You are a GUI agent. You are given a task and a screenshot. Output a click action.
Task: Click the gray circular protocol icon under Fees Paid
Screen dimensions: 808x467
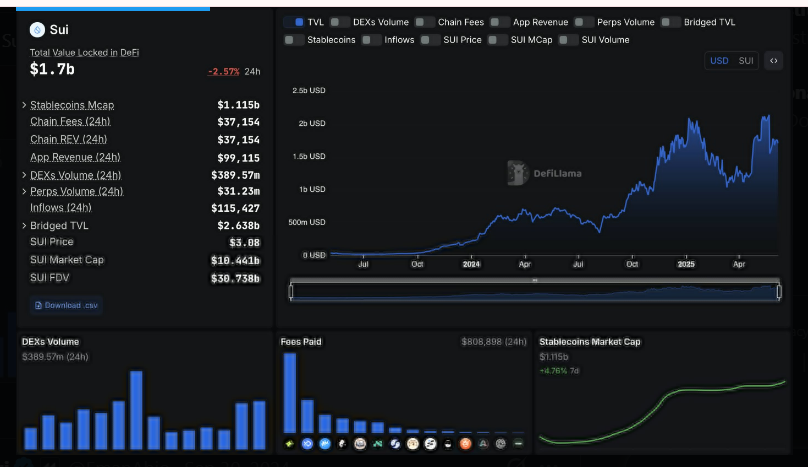[501, 443]
